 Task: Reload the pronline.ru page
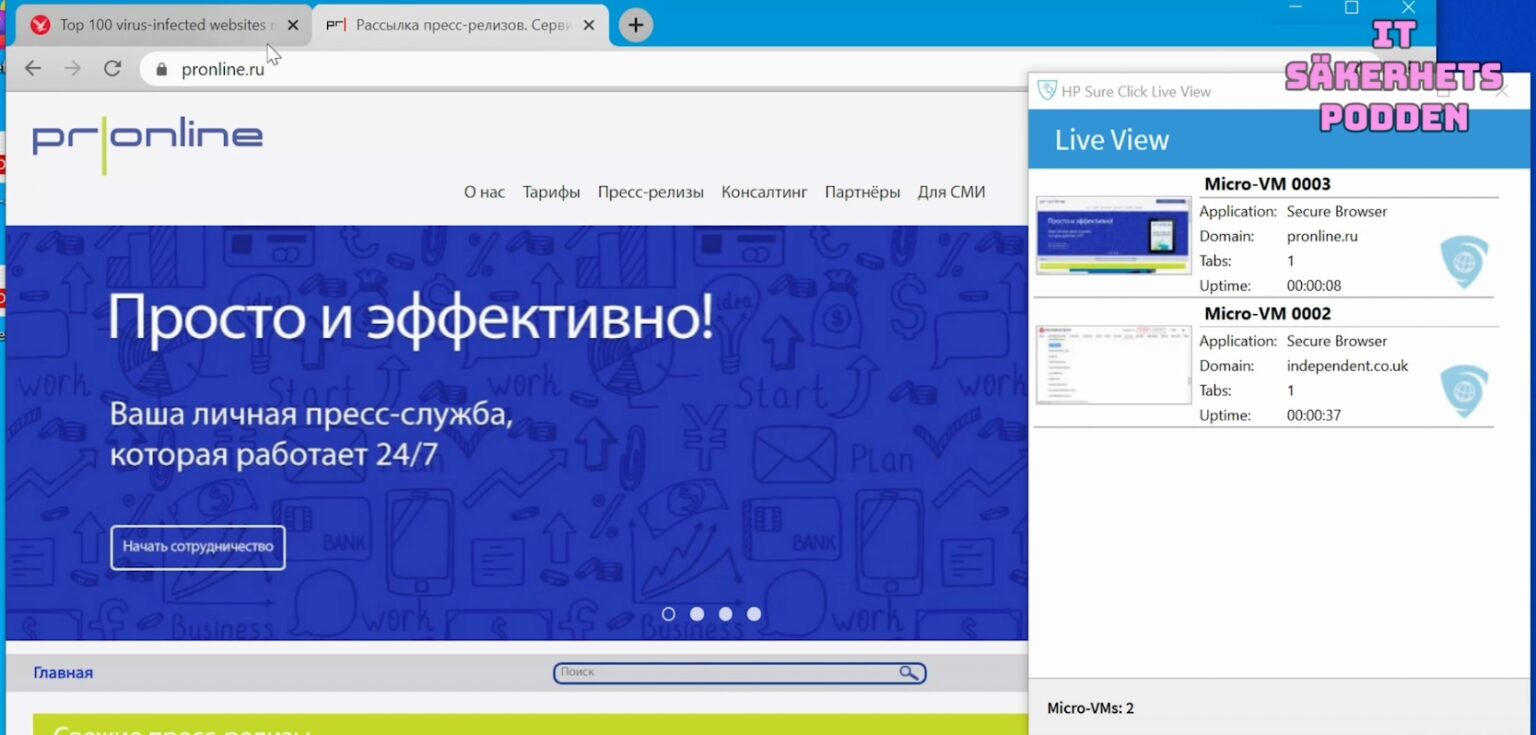[x=112, y=68]
